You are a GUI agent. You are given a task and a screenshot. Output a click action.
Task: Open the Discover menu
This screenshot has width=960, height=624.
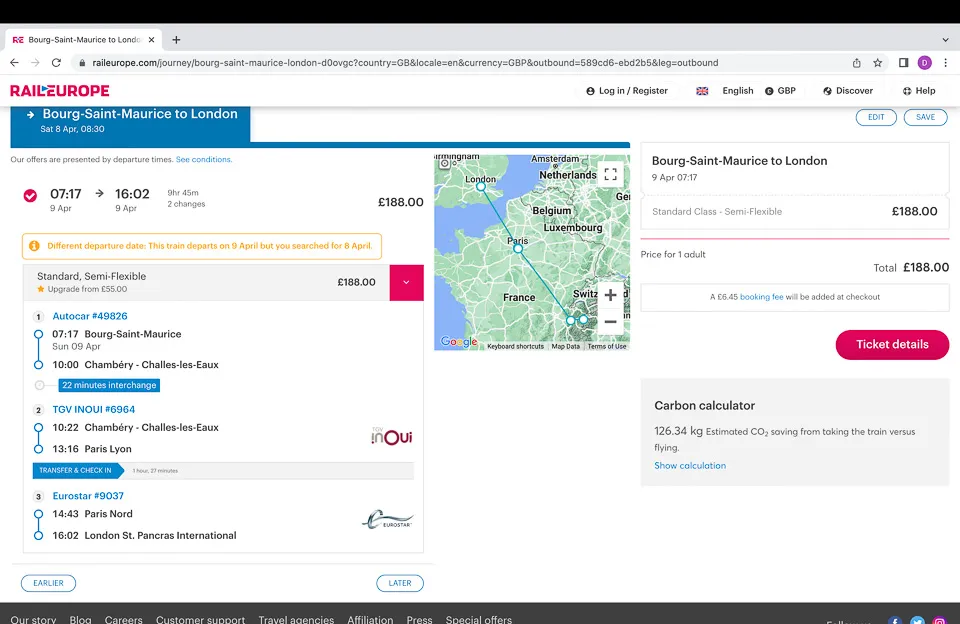click(x=848, y=91)
